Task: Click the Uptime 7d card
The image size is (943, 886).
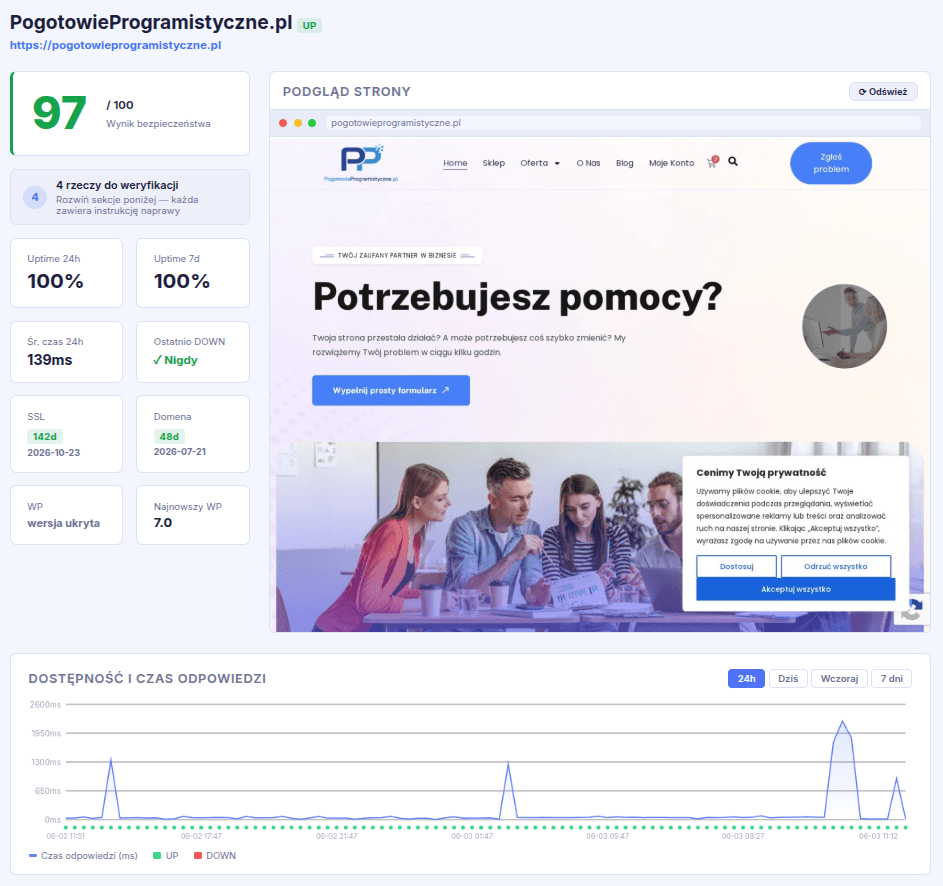Action: pyautogui.click(x=193, y=273)
